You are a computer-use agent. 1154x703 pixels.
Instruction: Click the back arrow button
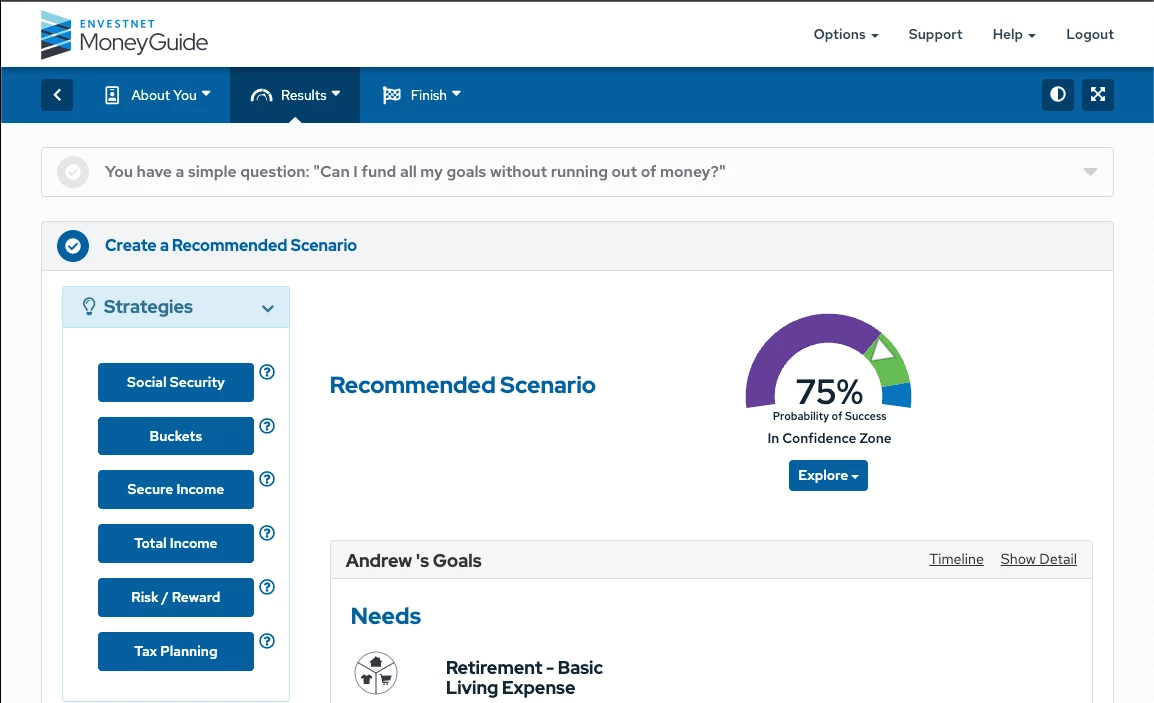point(57,95)
